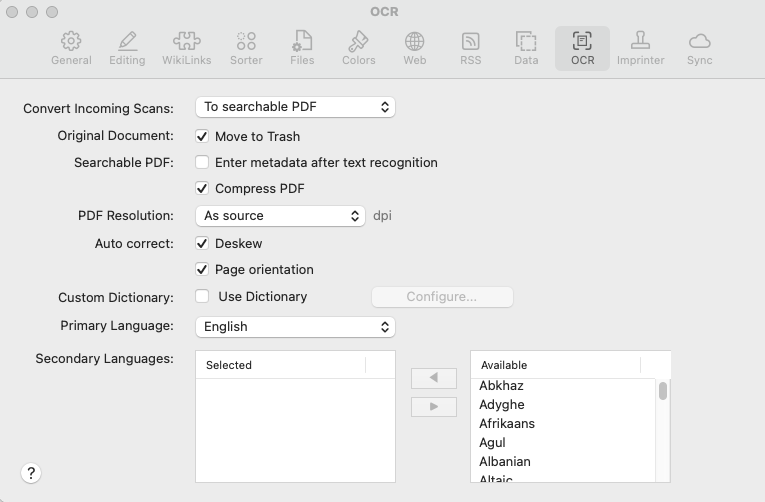The width and height of the screenshot is (765, 502).
Task: Go to the RSS preferences icon
Action: (470, 48)
